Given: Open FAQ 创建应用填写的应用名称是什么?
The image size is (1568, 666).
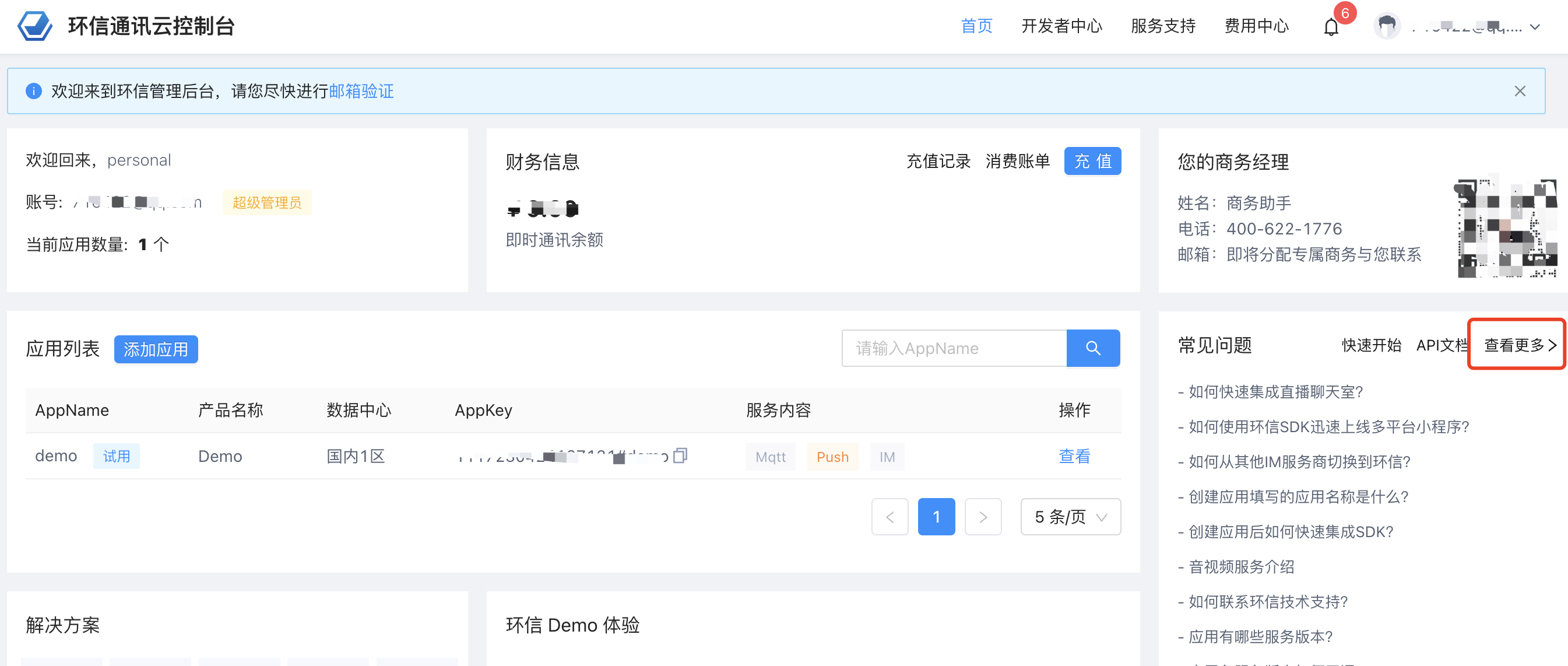Looking at the screenshot, I should click(x=1298, y=497).
